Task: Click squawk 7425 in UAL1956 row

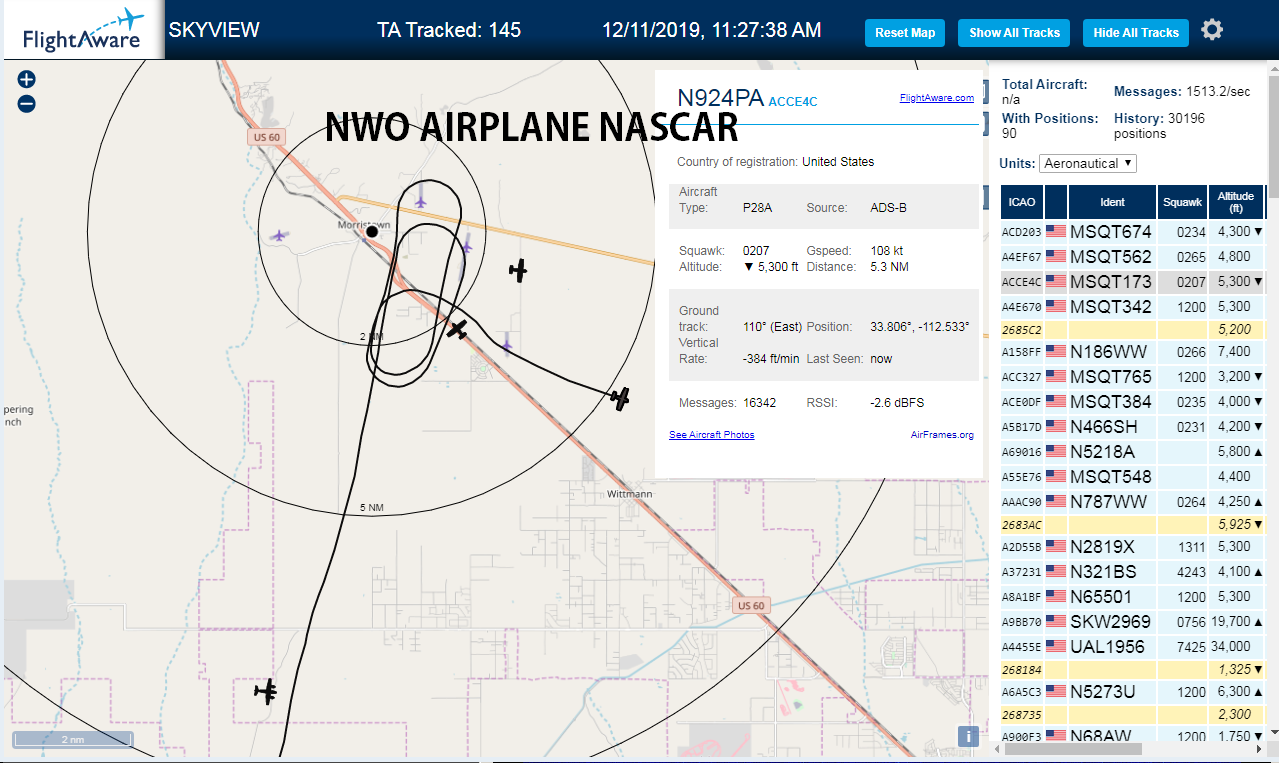Action: pyautogui.click(x=1192, y=647)
